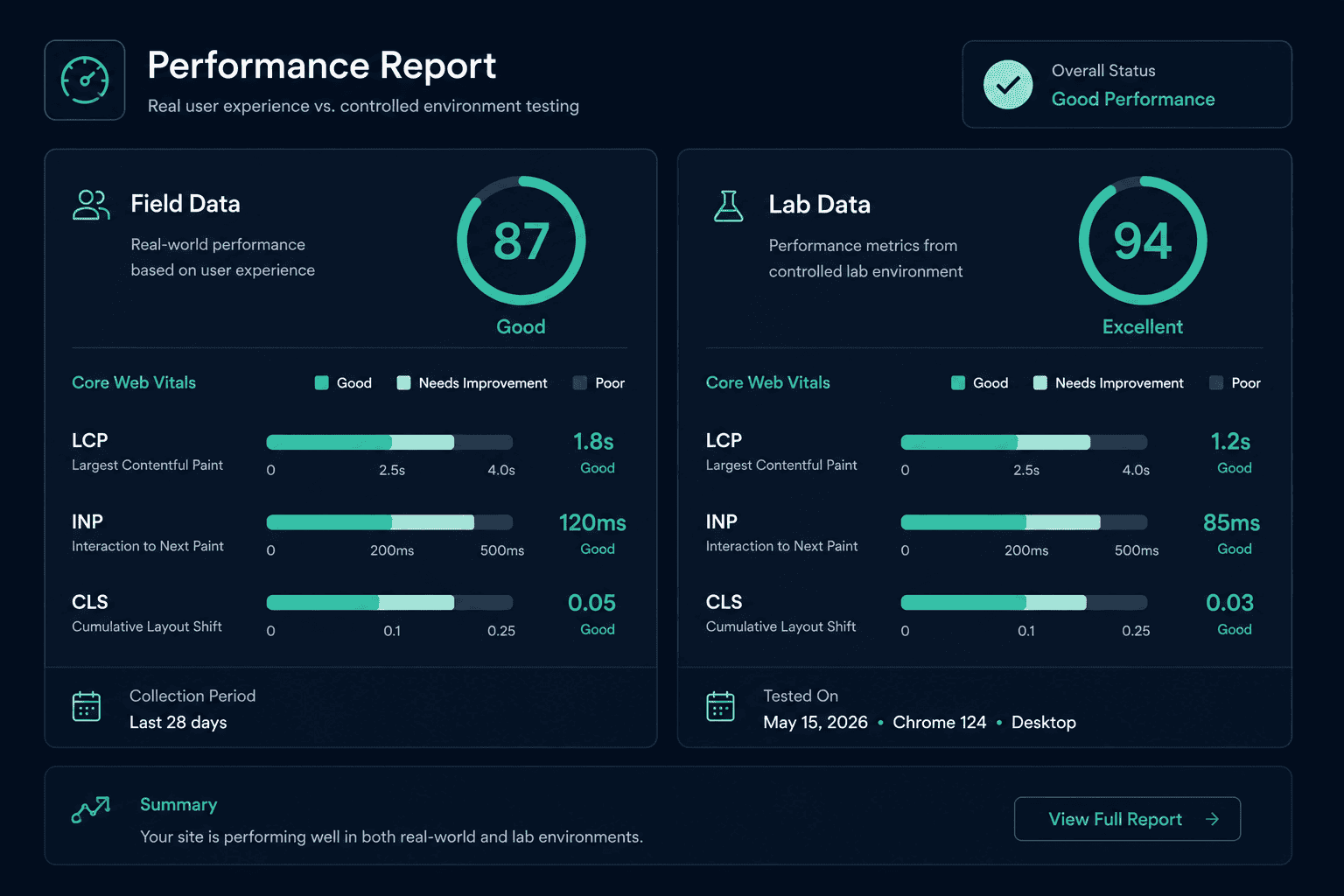Click the Good legend swatch in Field Data
The height and width of the screenshot is (896, 1344).
[x=322, y=383]
